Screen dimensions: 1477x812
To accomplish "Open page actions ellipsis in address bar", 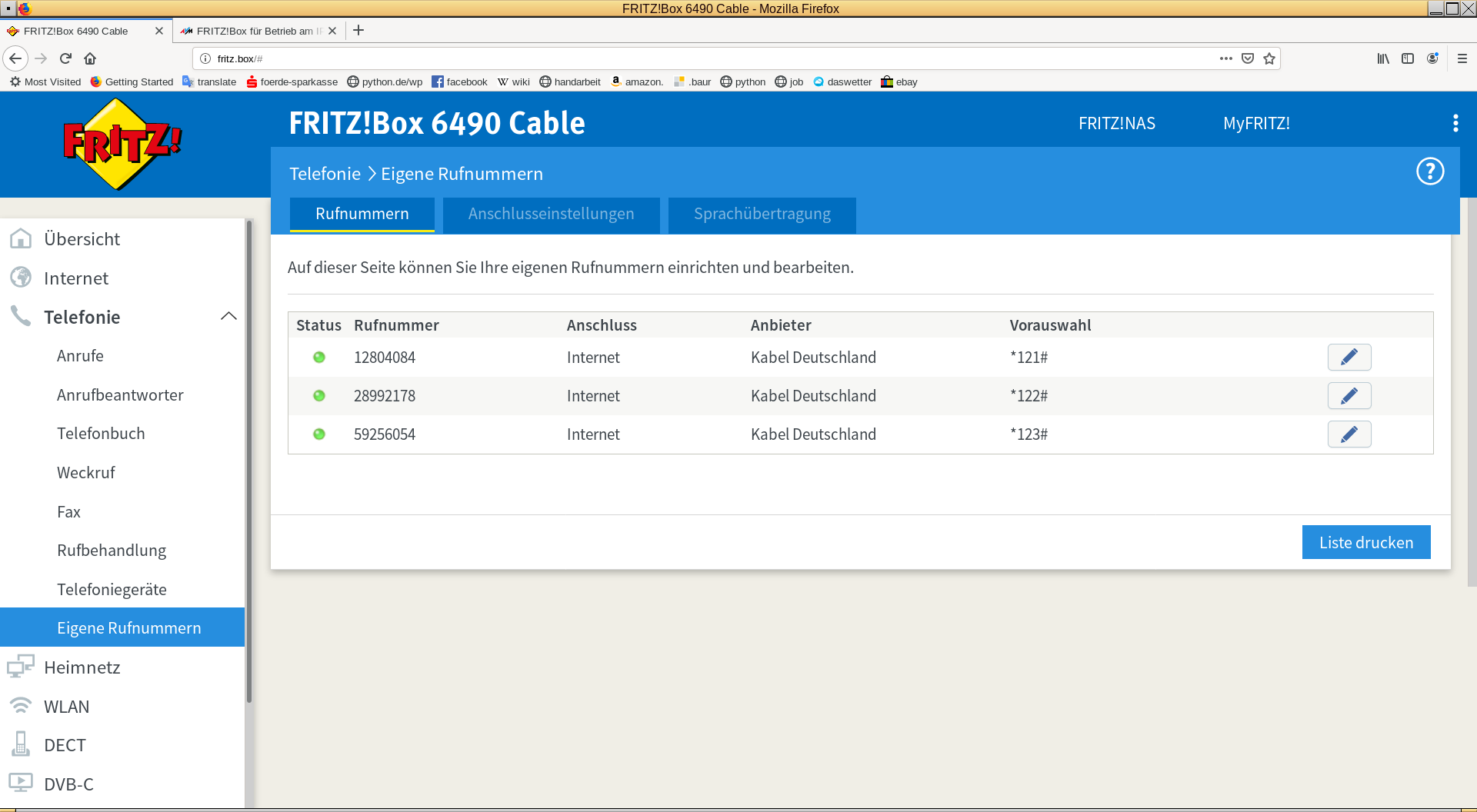I will (x=1226, y=58).
